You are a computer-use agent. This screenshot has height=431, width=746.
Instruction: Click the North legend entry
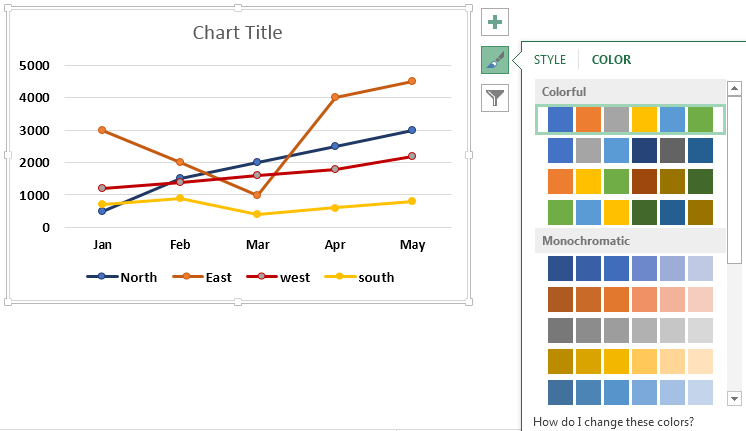[x=122, y=277]
